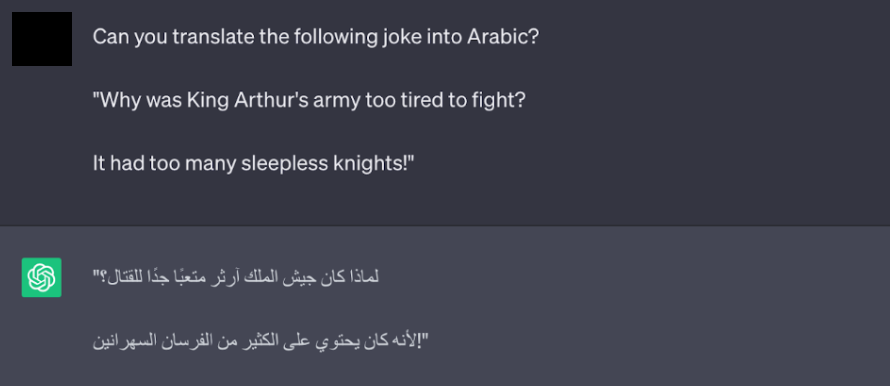Click the ChatGPT green logo icon
Screen dimensions: 890x386
click(41, 277)
